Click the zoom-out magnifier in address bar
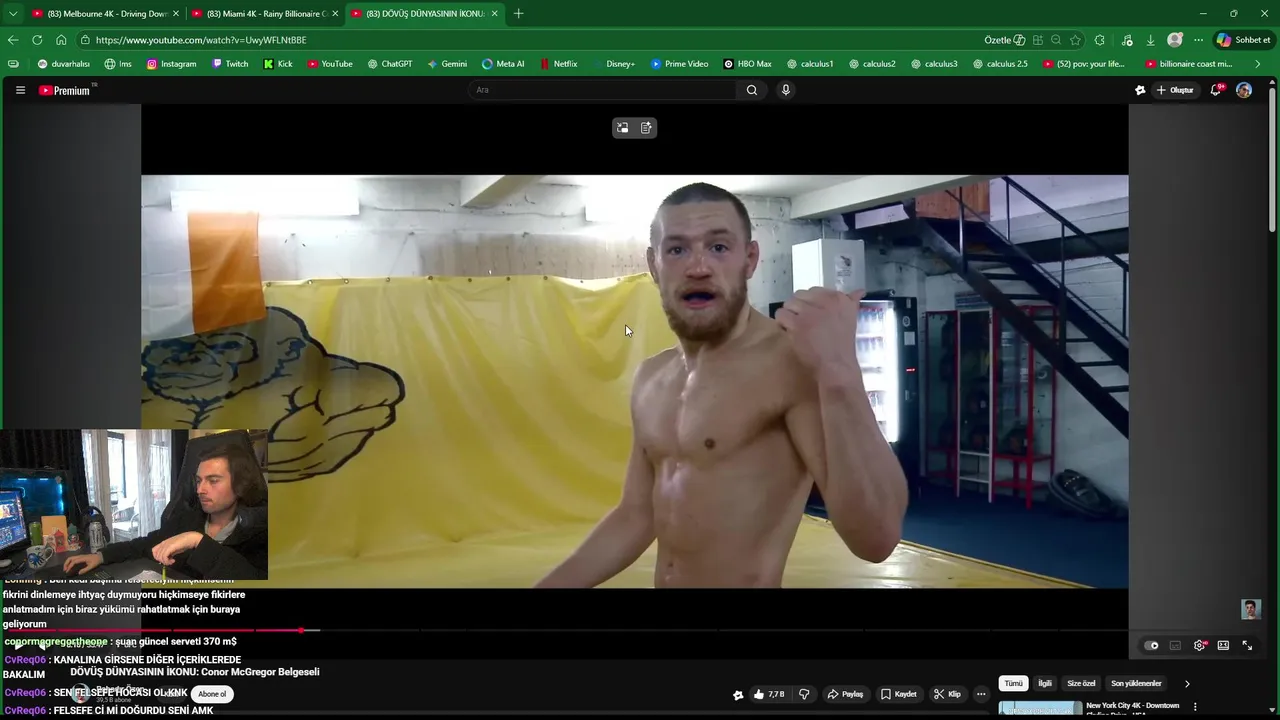The width and height of the screenshot is (1280, 720). click(1056, 40)
